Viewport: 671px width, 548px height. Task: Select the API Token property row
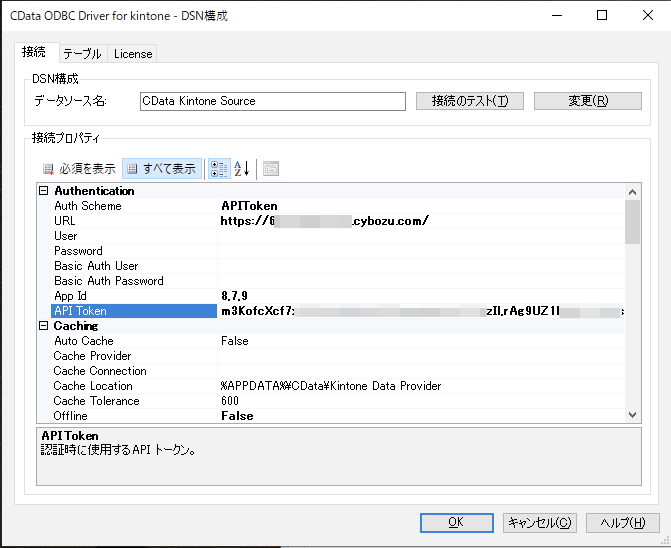(337, 311)
